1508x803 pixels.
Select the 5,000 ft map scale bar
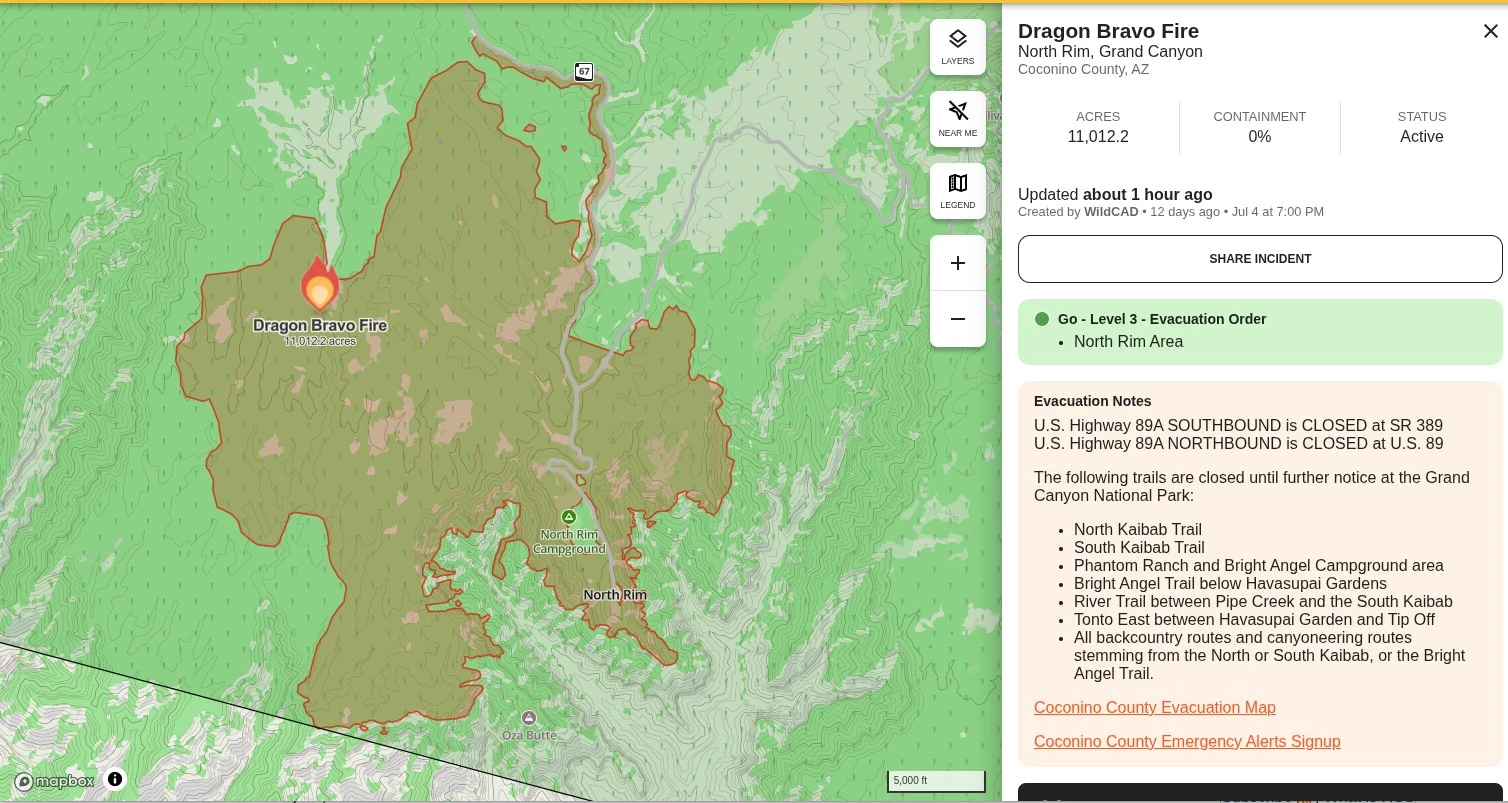point(936,781)
